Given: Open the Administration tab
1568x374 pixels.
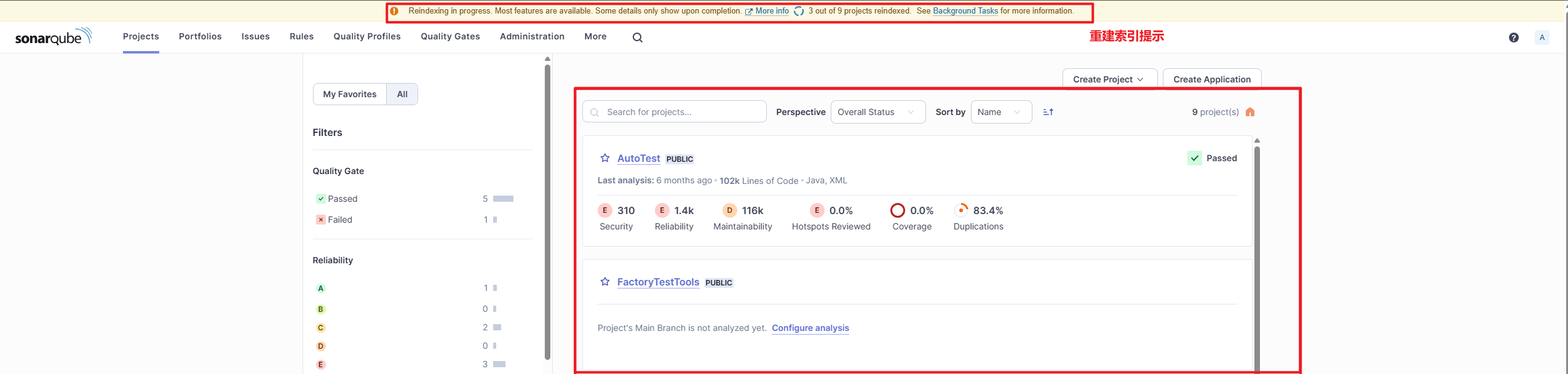Looking at the screenshot, I should click(x=533, y=36).
